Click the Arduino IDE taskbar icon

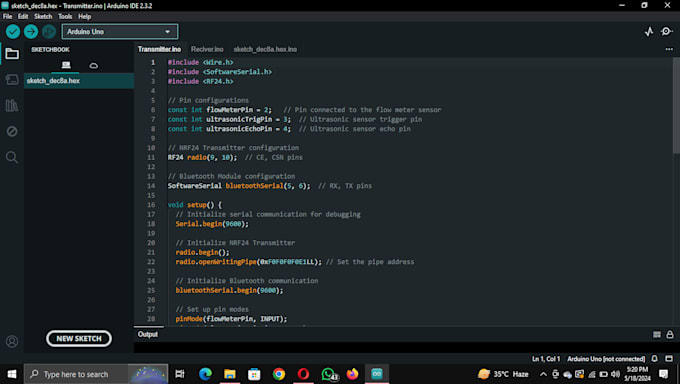pos(377,374)
